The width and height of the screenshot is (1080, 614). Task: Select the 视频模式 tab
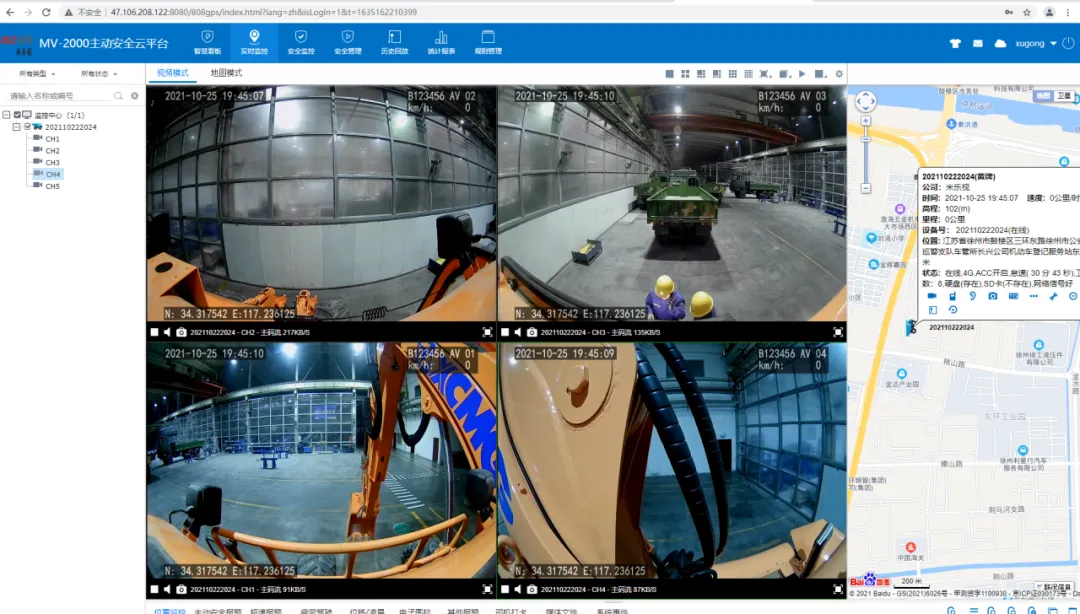(x=172, y=73)
